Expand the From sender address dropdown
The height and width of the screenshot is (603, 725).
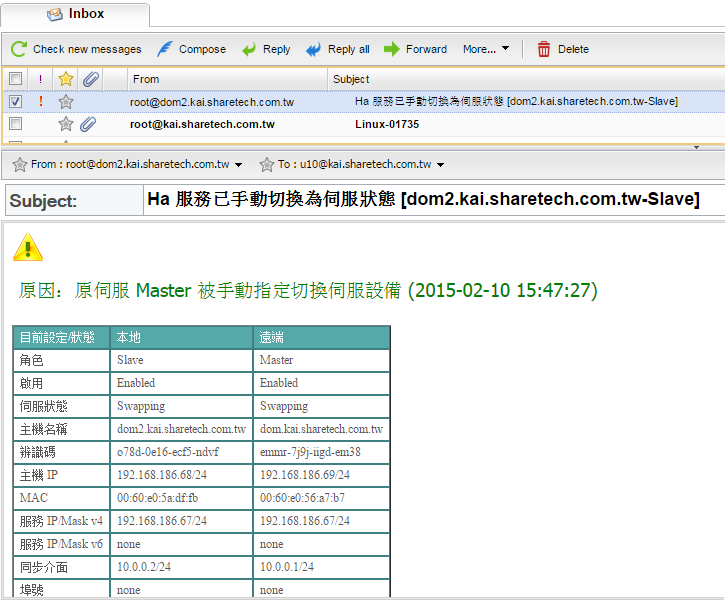(241, 165)
